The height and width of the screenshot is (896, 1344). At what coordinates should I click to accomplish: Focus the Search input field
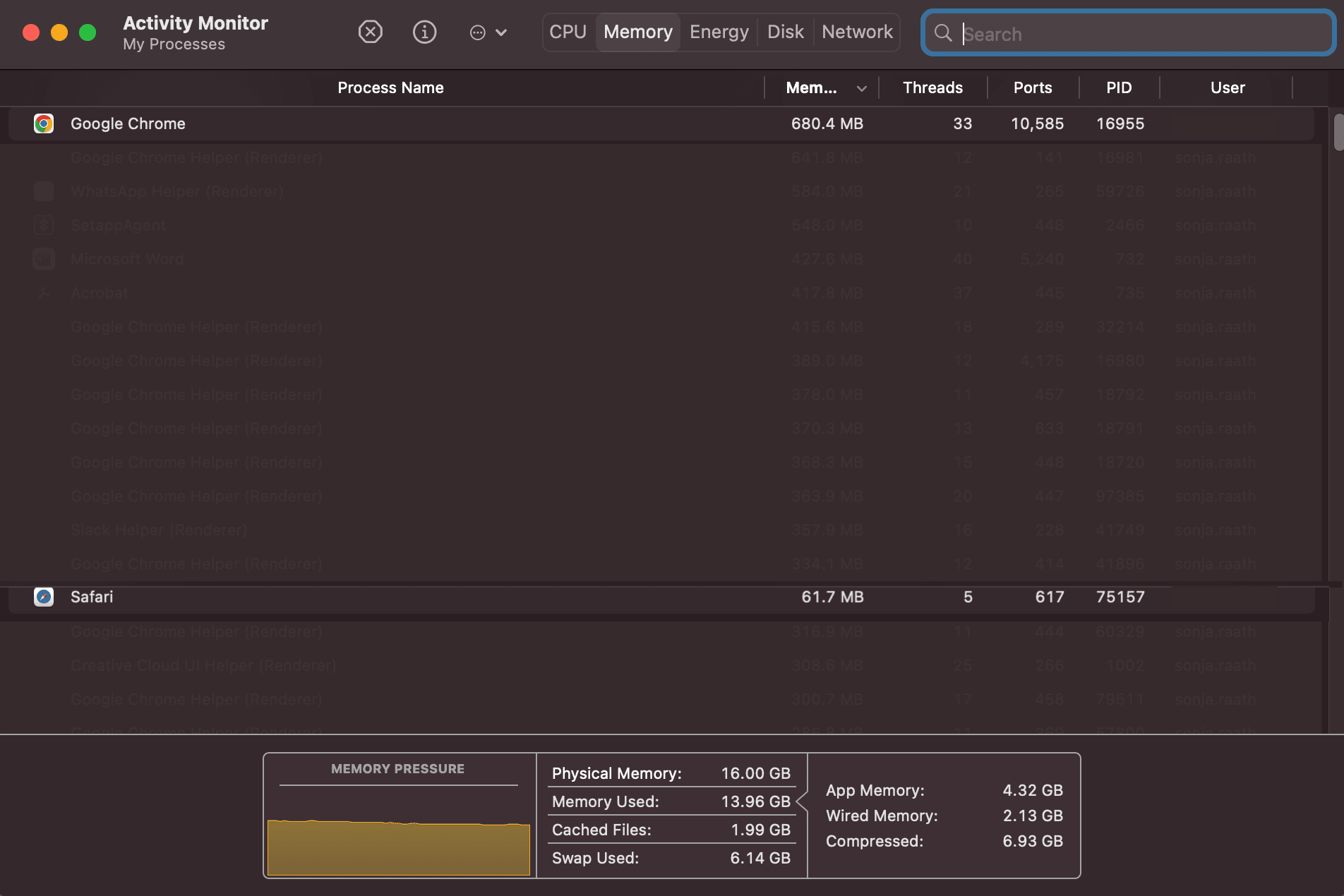[1144, 33]
